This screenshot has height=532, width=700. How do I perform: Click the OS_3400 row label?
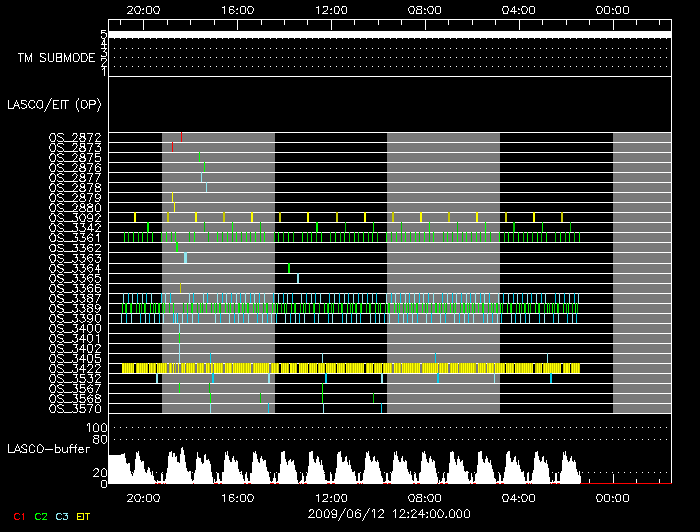[75, 328]
